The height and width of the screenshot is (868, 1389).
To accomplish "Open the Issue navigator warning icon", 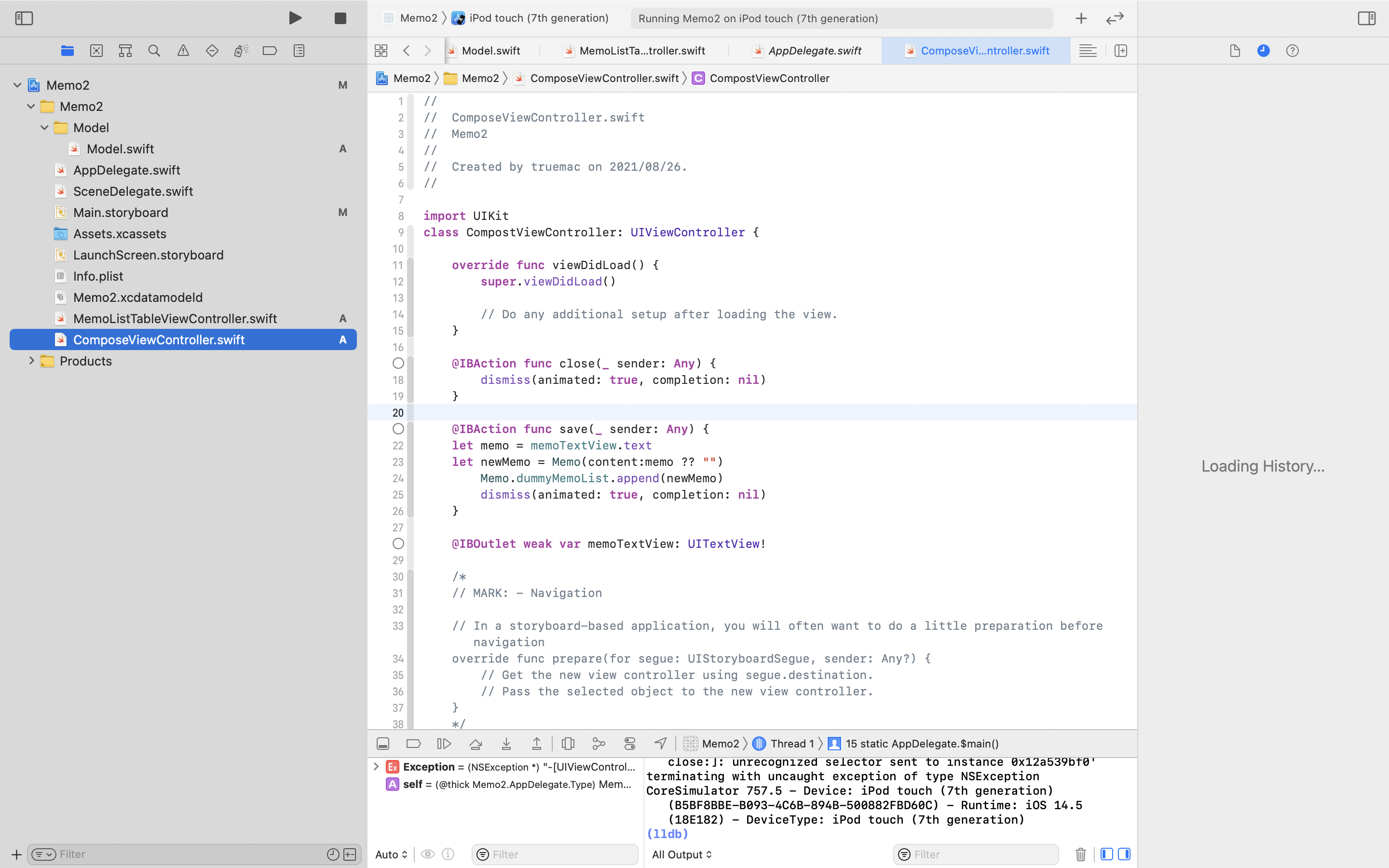I will (183, 51).
